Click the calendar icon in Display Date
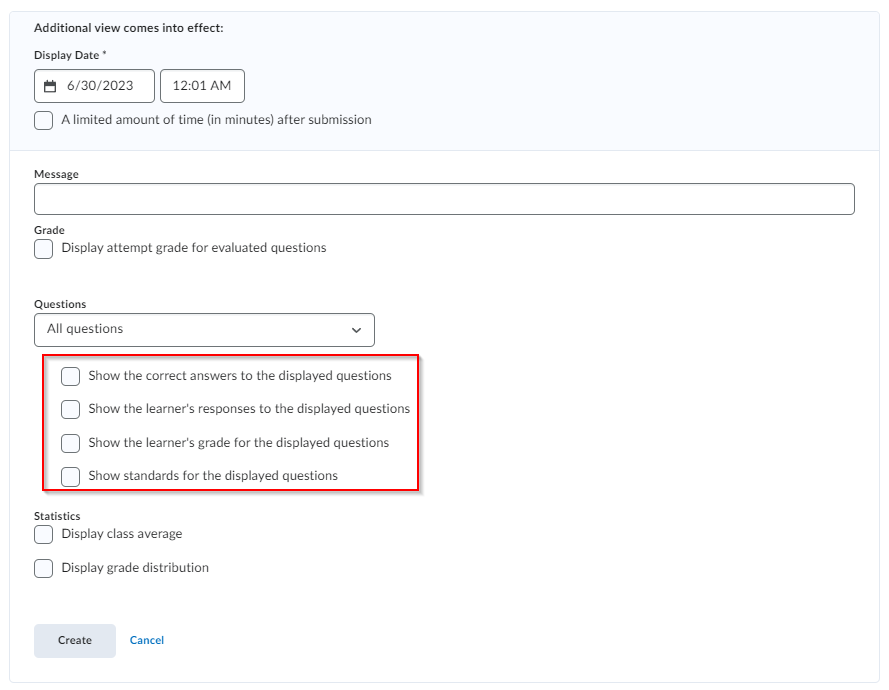 pos(51,86)
